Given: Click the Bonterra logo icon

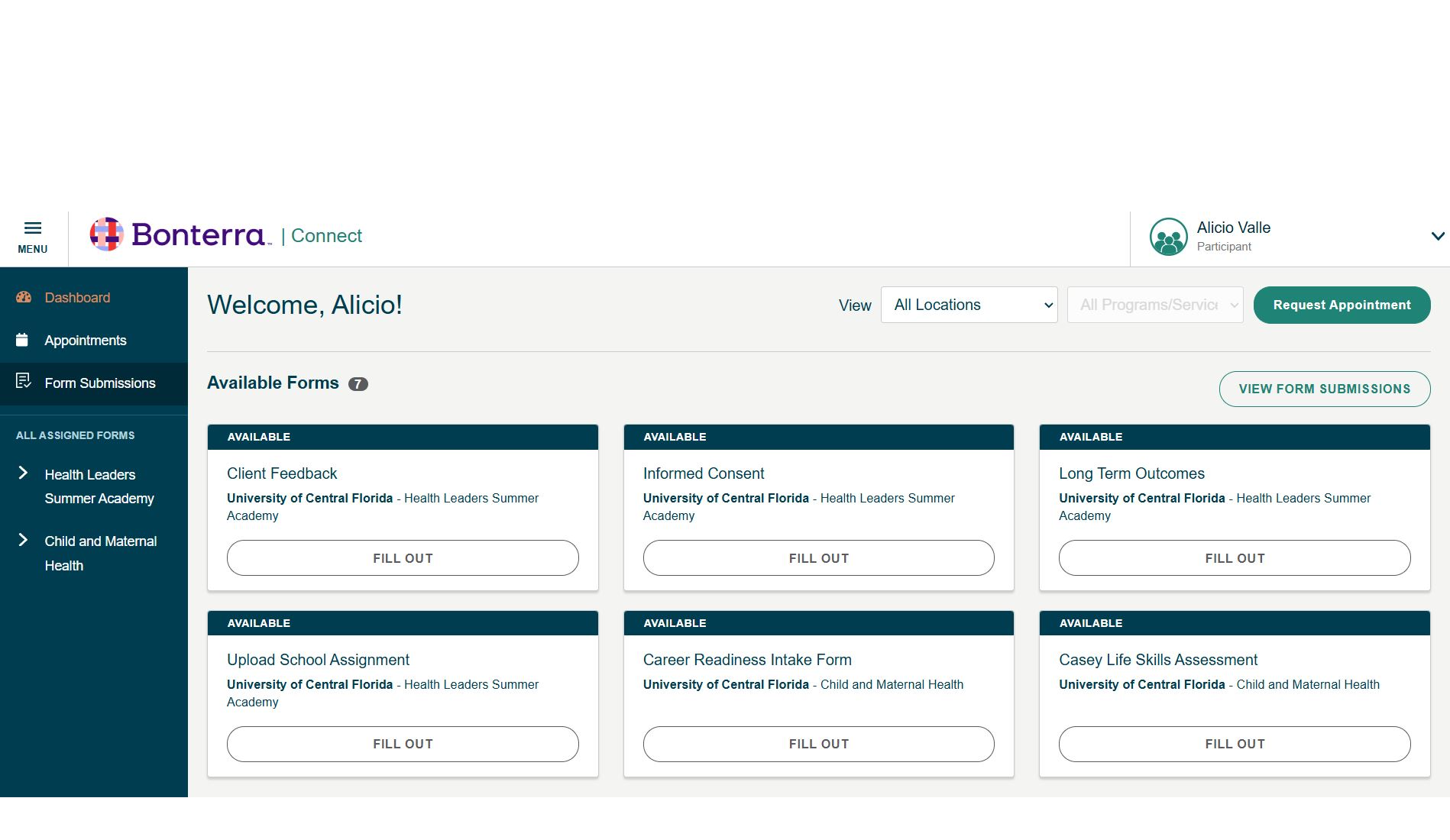Looking at the screenshot, I should point(106,234).
